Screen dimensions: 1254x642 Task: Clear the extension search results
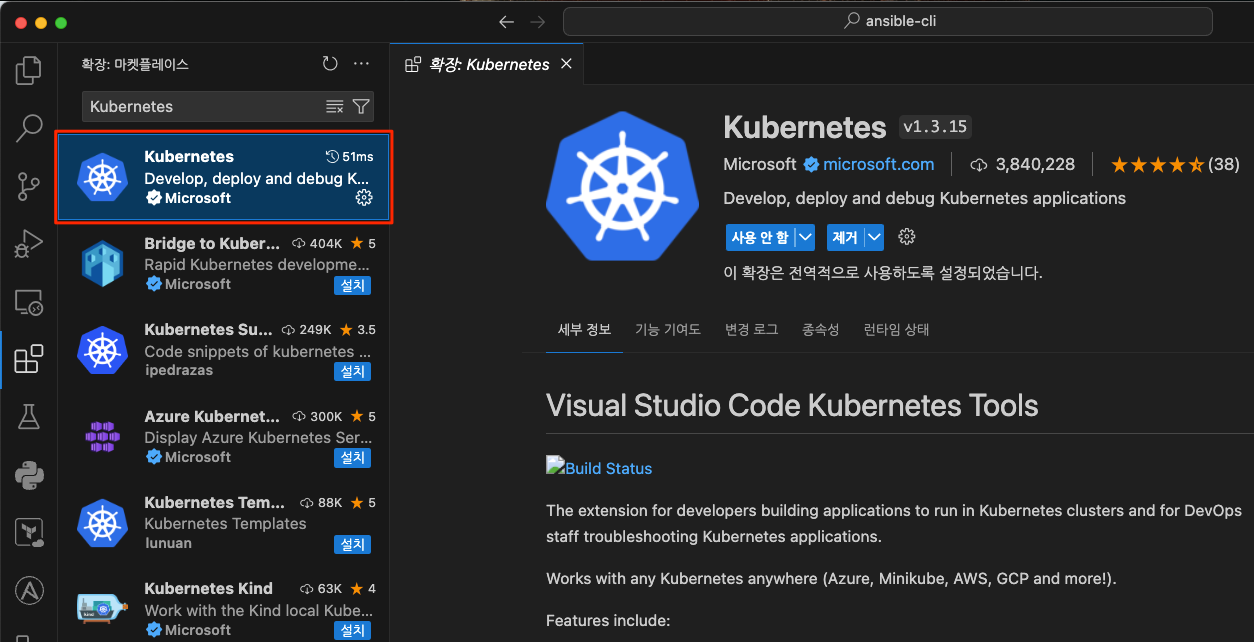[335, 107]
